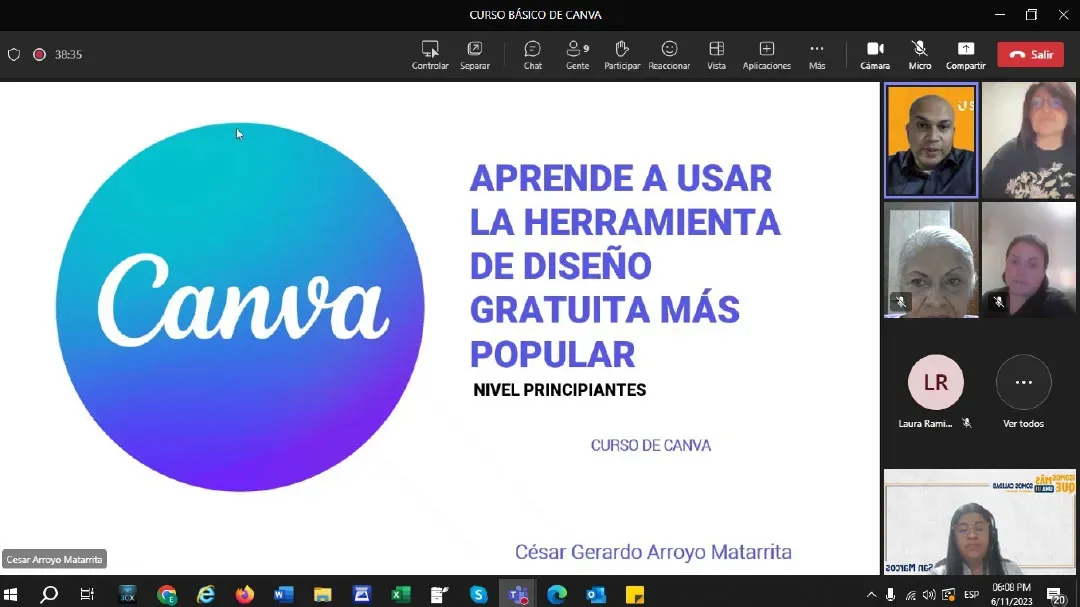Launch Internet Explorer from the taskbar
The width and height of the screenshot is (1080, 607).
[x=205, y=594]
